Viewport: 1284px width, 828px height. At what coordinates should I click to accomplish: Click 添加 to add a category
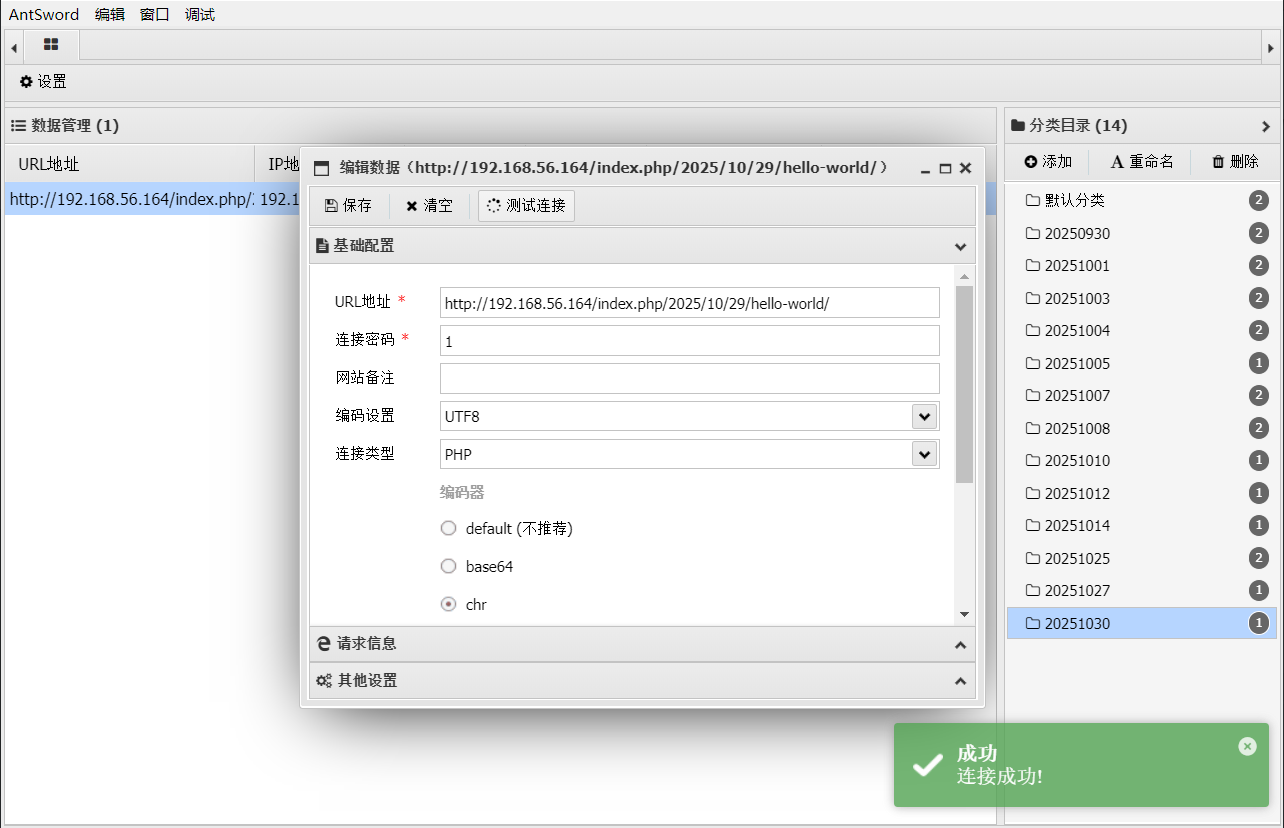[x=1048, y=162]
